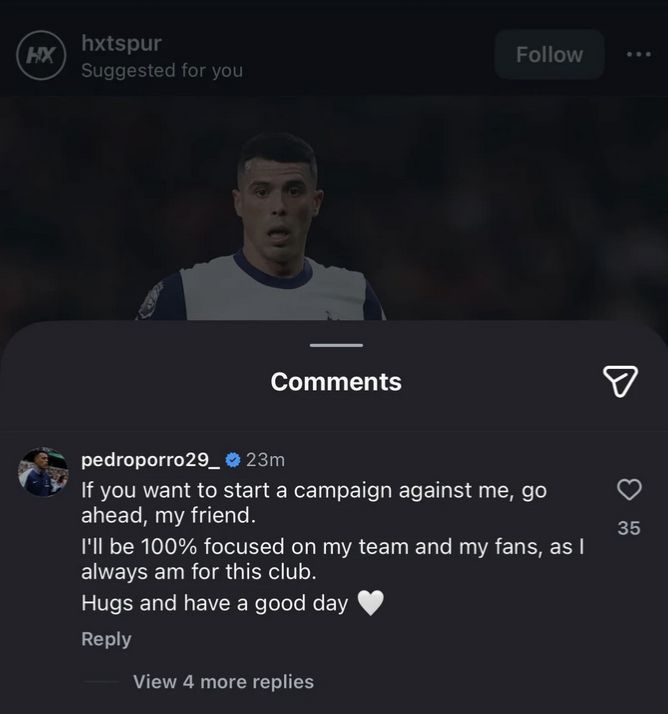The width and height of the screenshot is (668, 714).
Task: Tap the Comments header title
Action: (x=336, y=382)
